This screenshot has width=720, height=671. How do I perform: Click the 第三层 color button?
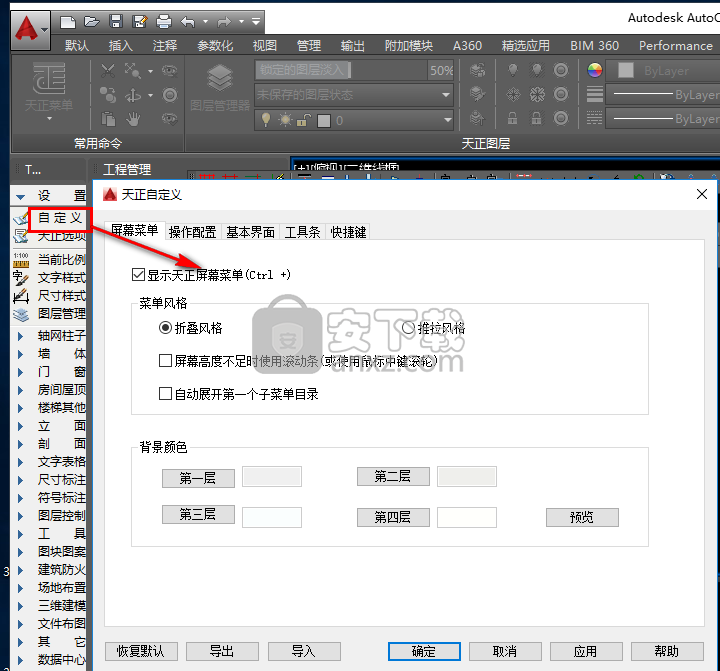point(198,514)
